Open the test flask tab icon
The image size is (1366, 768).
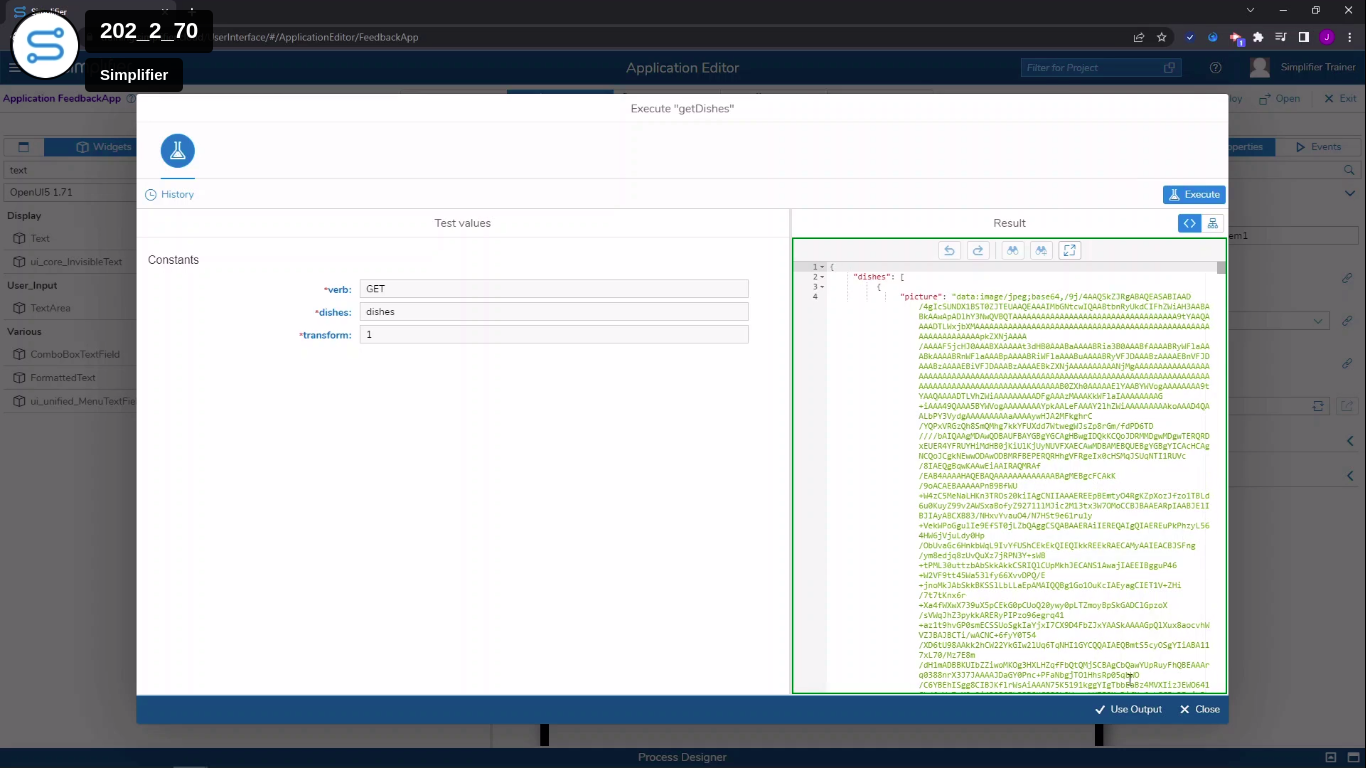point(178,151)
